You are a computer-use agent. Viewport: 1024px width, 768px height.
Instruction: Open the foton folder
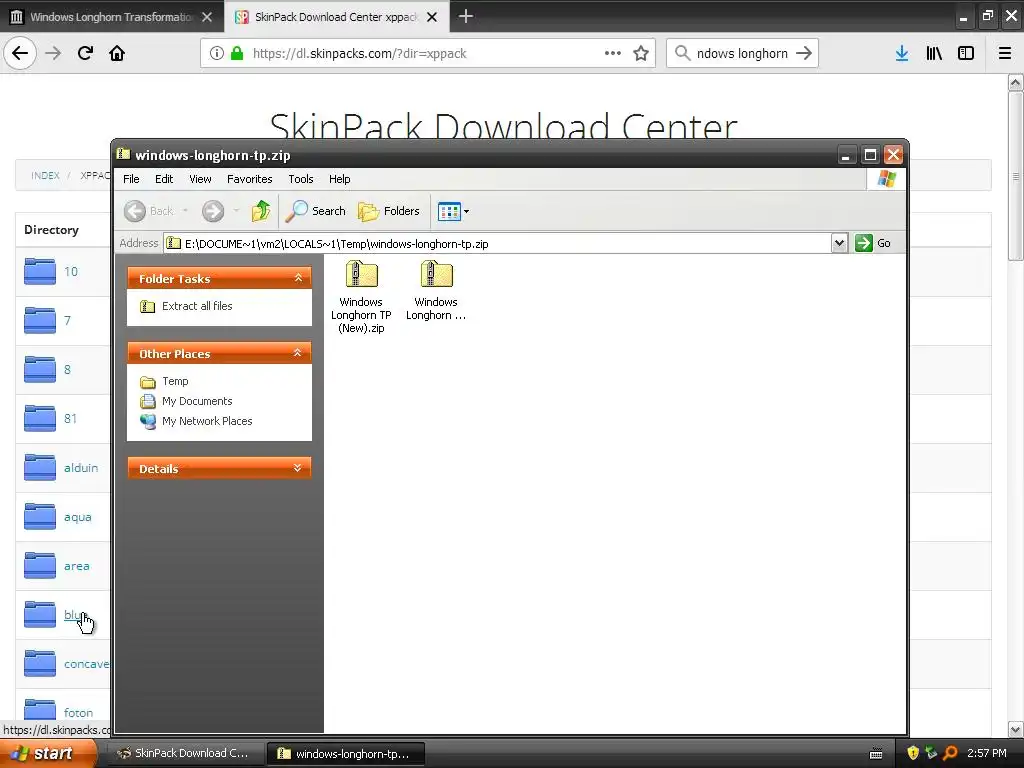point(78,713)
